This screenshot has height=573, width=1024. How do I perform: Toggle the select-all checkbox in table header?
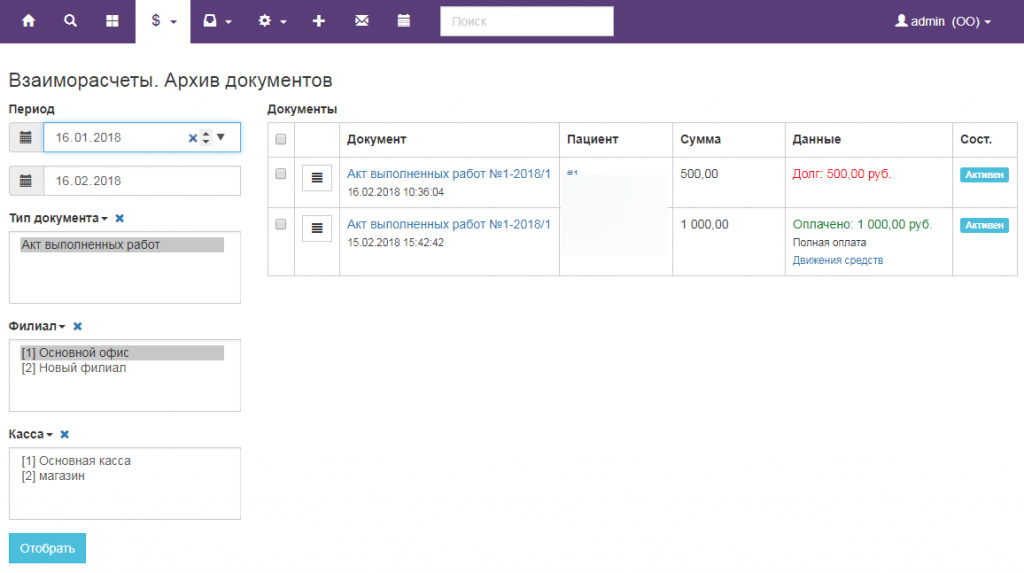pyautogui.click(x=281, y=139)
